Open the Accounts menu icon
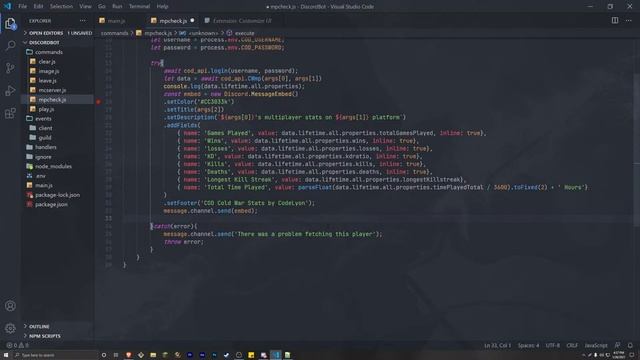 10,306
